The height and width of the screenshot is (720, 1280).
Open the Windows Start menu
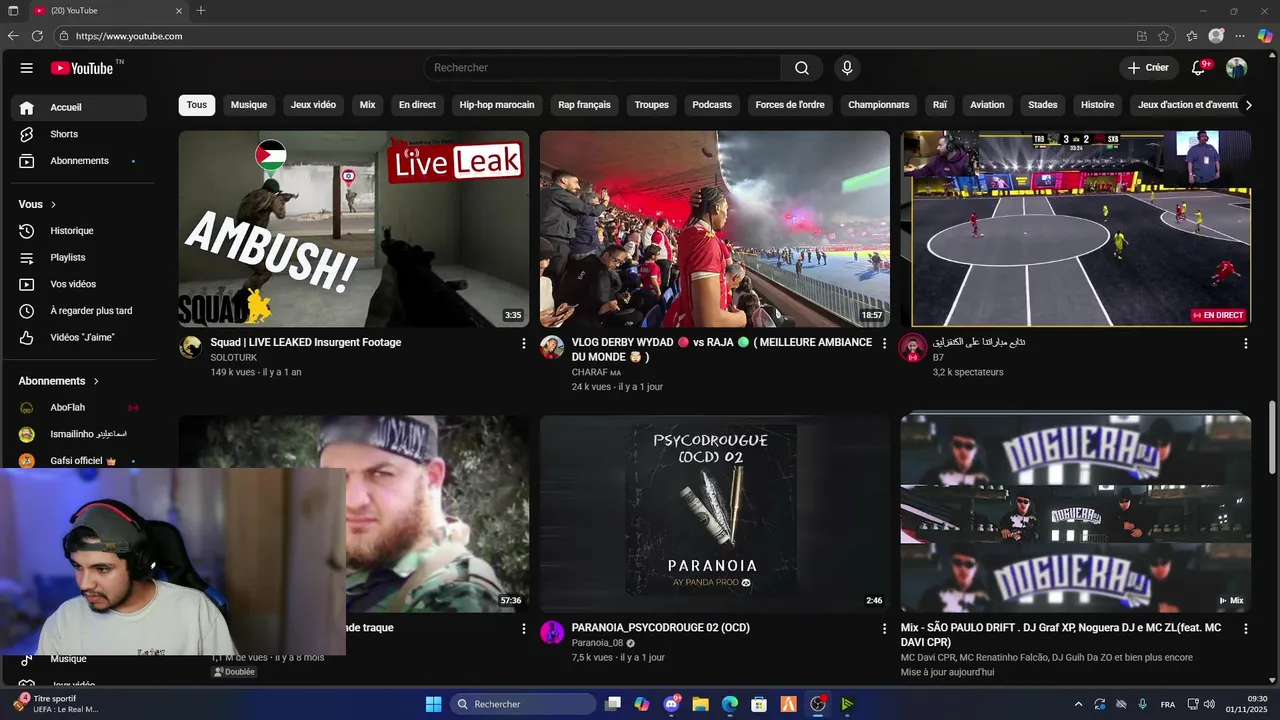(x=433, y=704)
